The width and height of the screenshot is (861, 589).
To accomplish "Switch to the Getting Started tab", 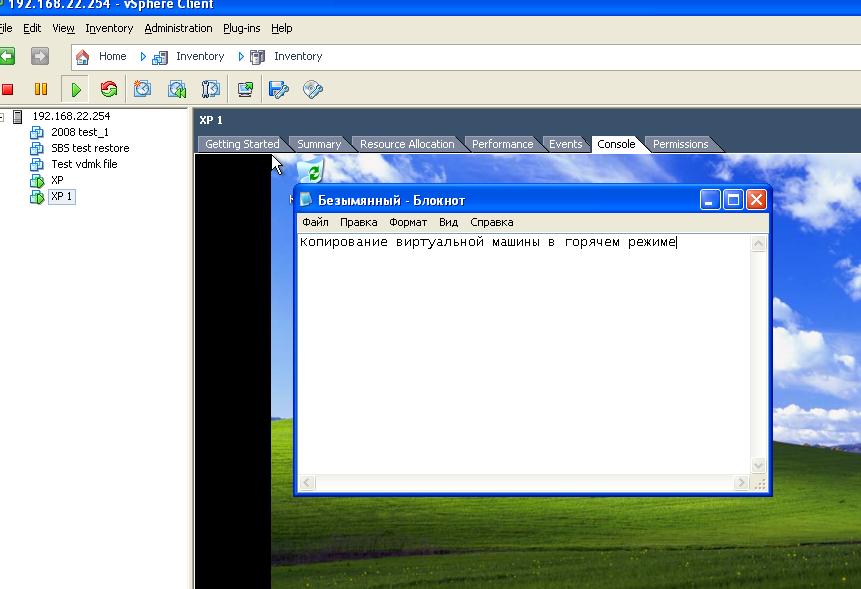I will (x=242, y=144).
